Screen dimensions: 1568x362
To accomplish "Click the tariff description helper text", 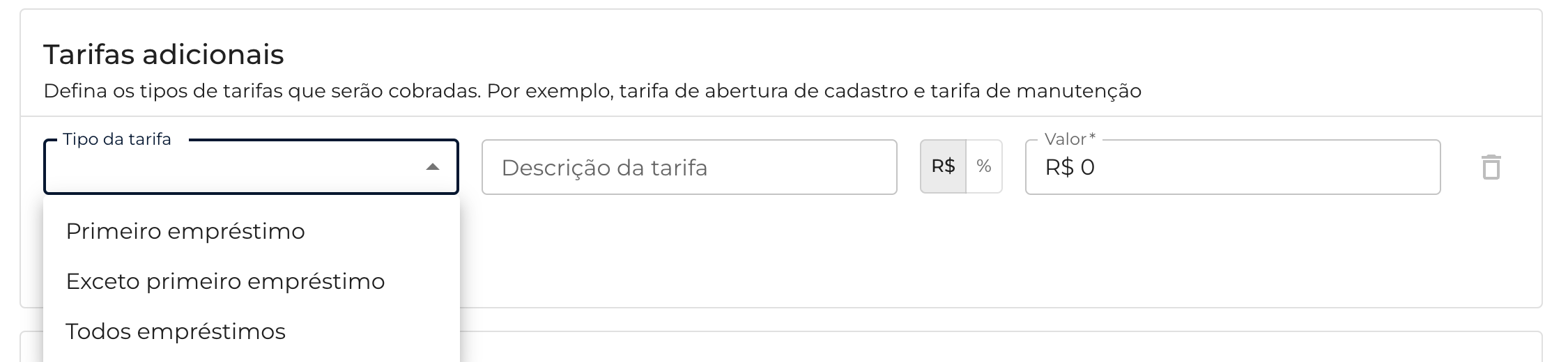I will coord(592,91).
